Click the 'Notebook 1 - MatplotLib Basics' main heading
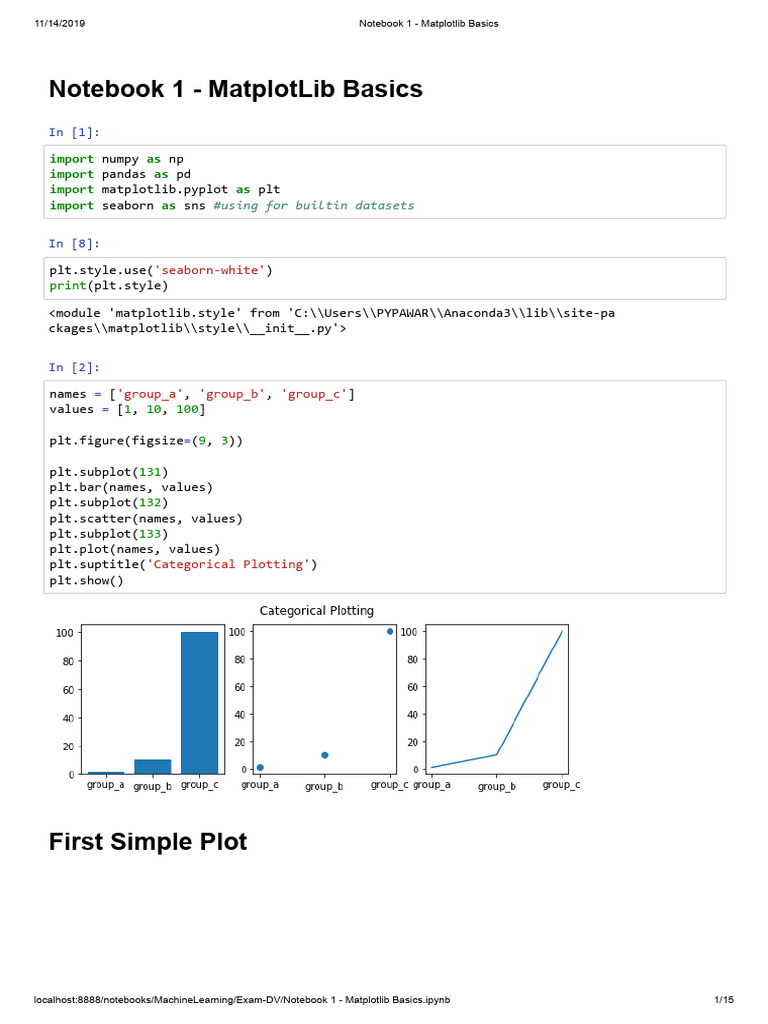The width and height of the screenshot is (768, 1024). click(x=236, y=89)
